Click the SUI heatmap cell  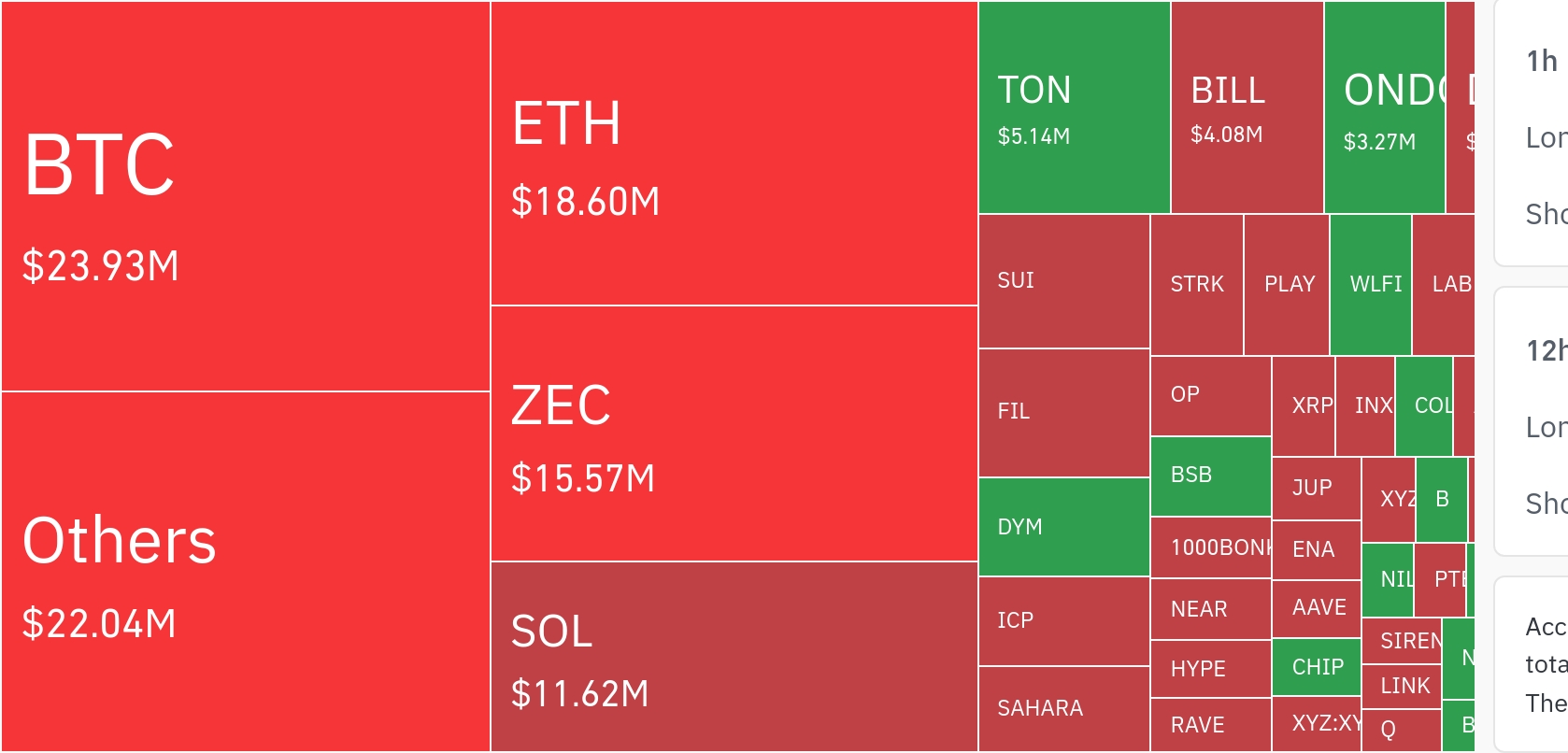(1064, 281)
